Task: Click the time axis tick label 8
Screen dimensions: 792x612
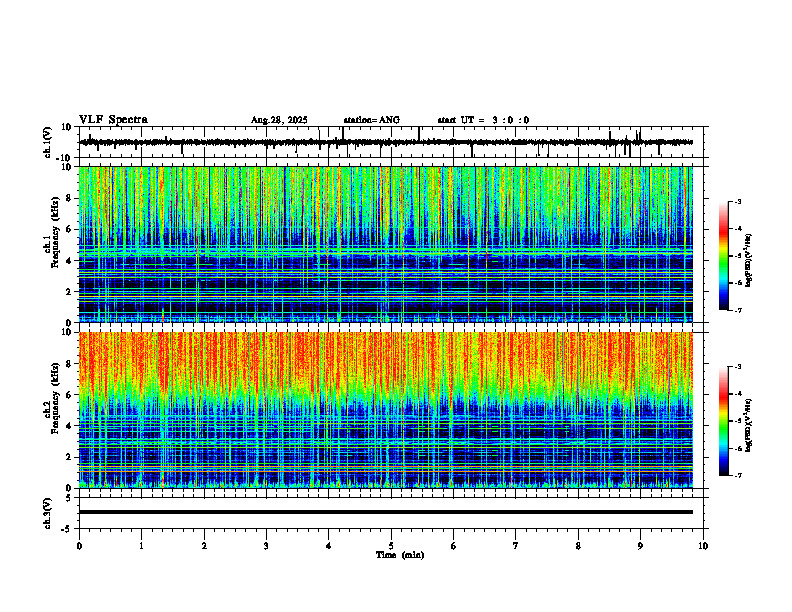Action: [578, 546]
